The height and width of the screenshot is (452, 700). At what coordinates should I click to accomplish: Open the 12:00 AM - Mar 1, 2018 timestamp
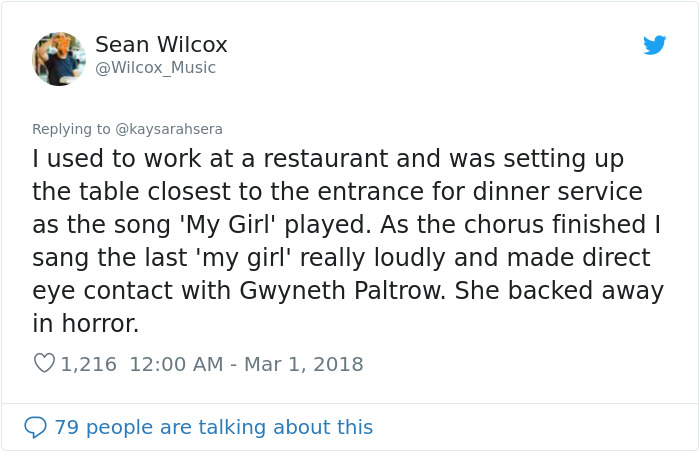[x=246, y=364]
